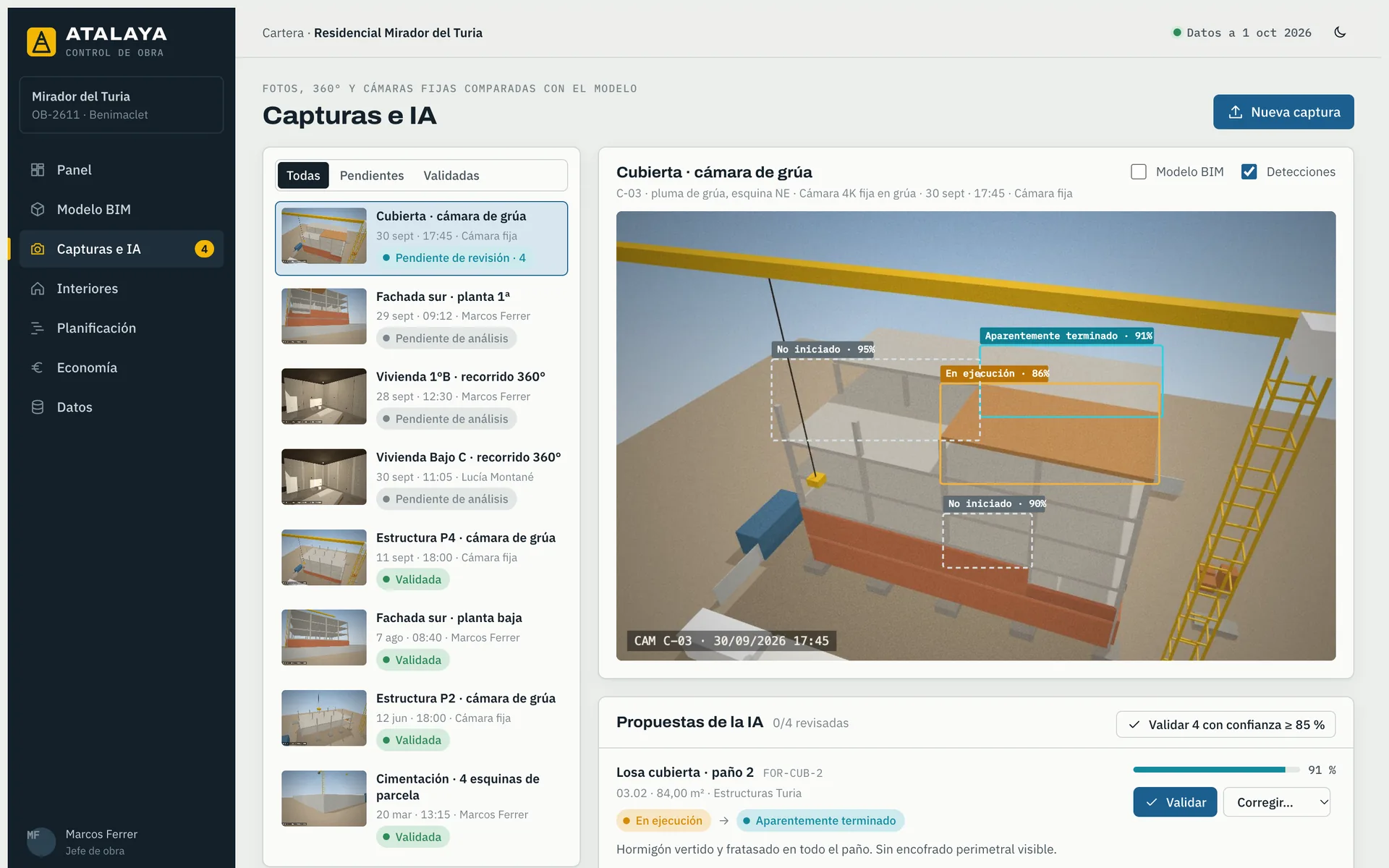Click the En ejecución status chip
Image resolution: width=1389 pixels, height=868 pixels.
(663, 820)
